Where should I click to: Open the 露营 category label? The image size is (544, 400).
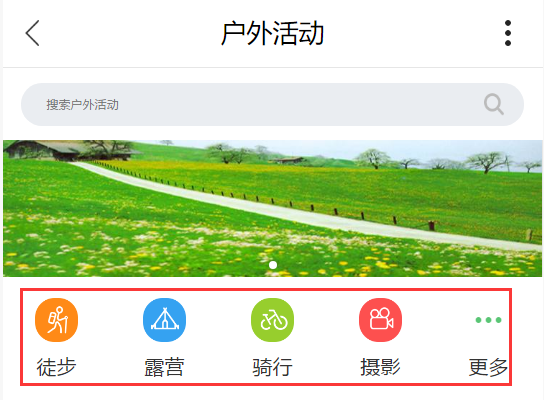coord(164,367)
